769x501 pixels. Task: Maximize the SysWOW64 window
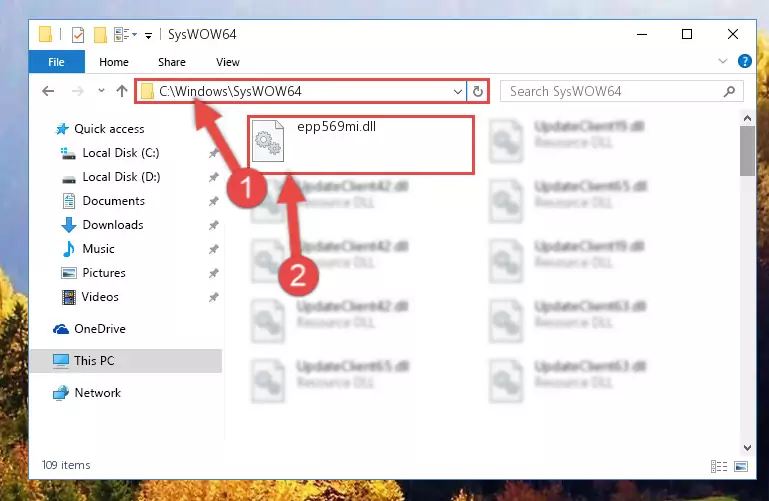(x=687, y=34)
